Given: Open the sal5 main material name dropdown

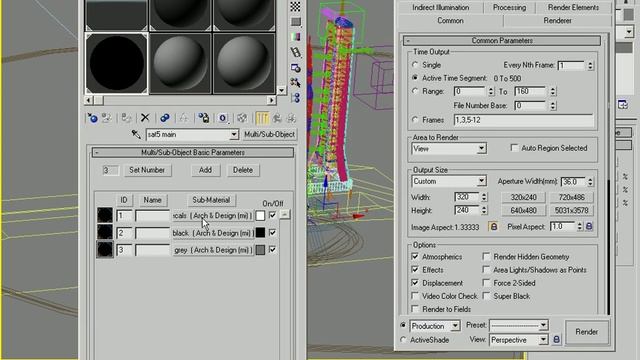Looking at the screenshot, I should click(233, 134).
